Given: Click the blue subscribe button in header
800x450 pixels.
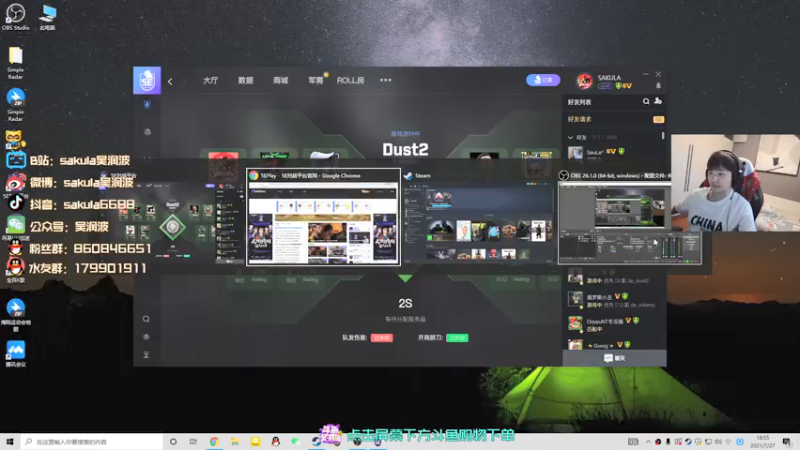Looking at the screenshot, I should (543, 80).
